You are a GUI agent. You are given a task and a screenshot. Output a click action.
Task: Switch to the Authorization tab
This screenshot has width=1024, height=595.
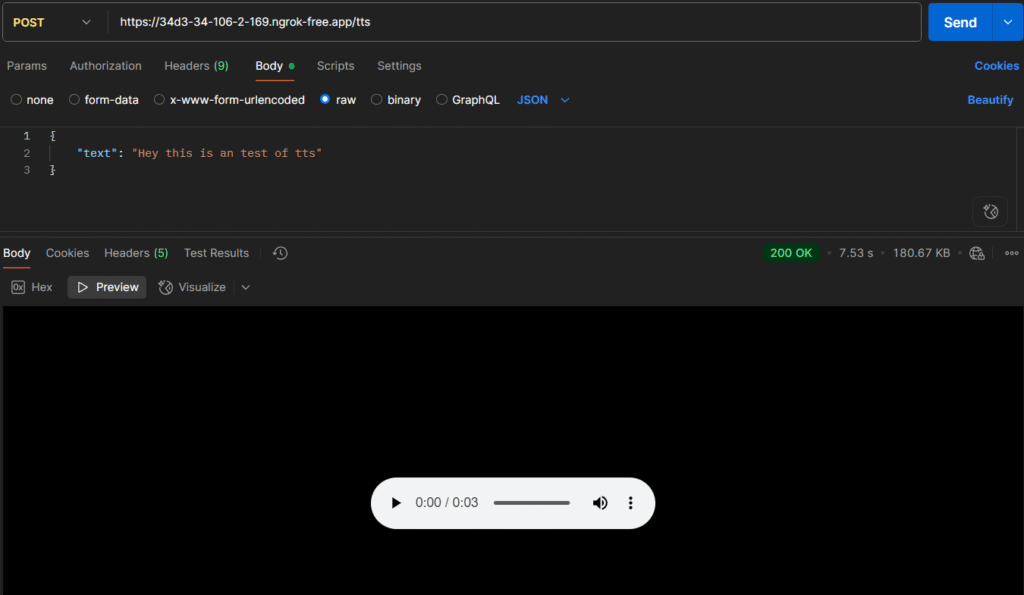point(105,66)
